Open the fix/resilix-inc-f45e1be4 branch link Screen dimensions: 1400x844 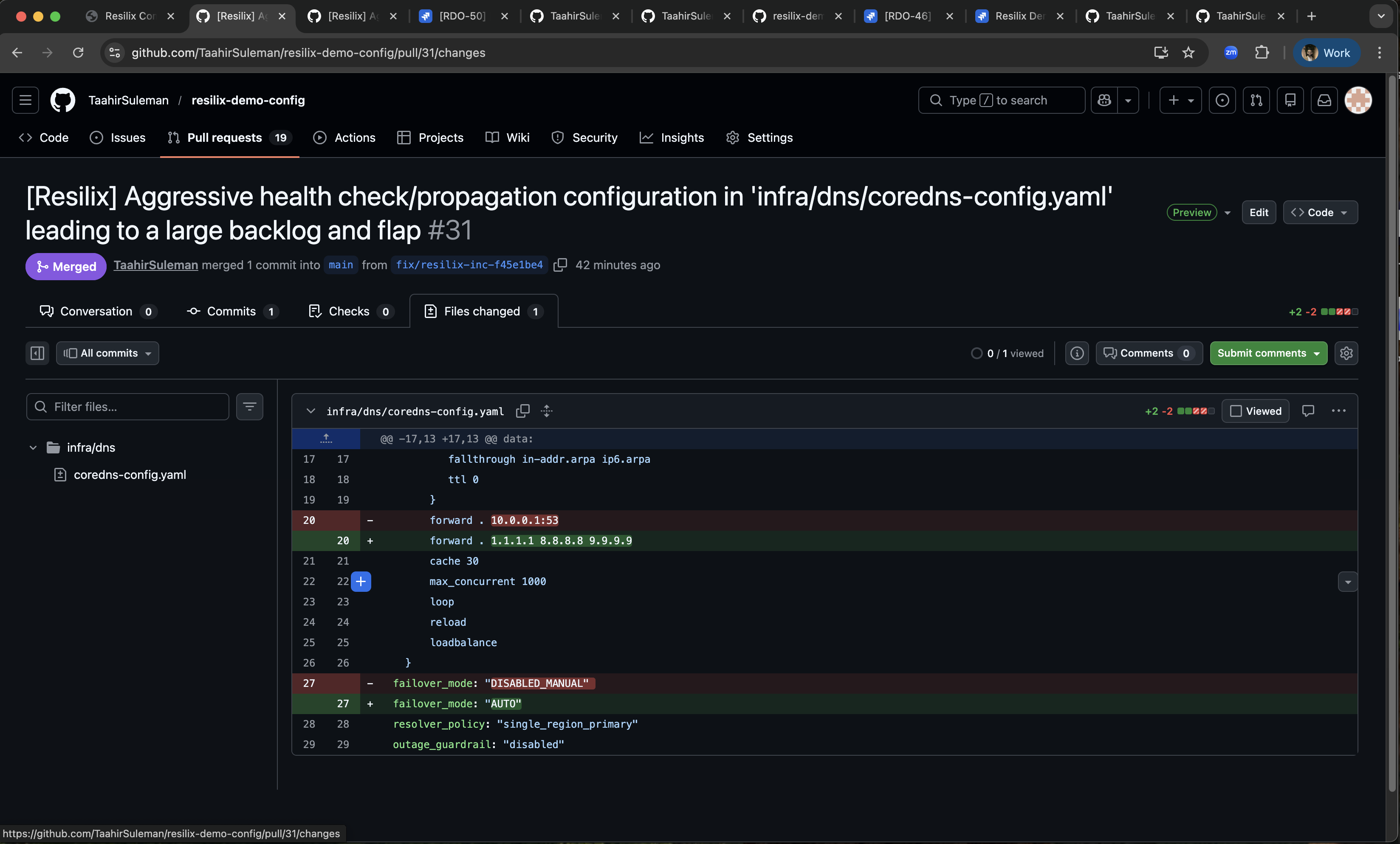(469, 265)
